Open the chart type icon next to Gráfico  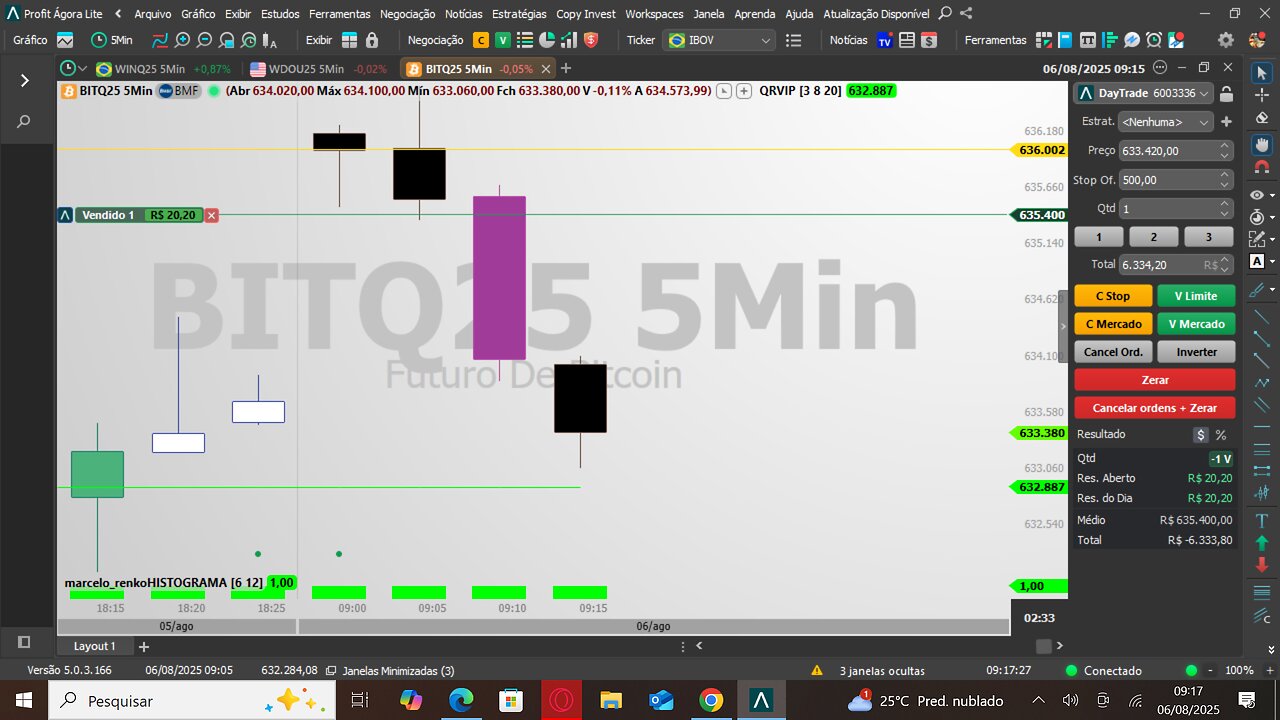[x=65, y=40]
